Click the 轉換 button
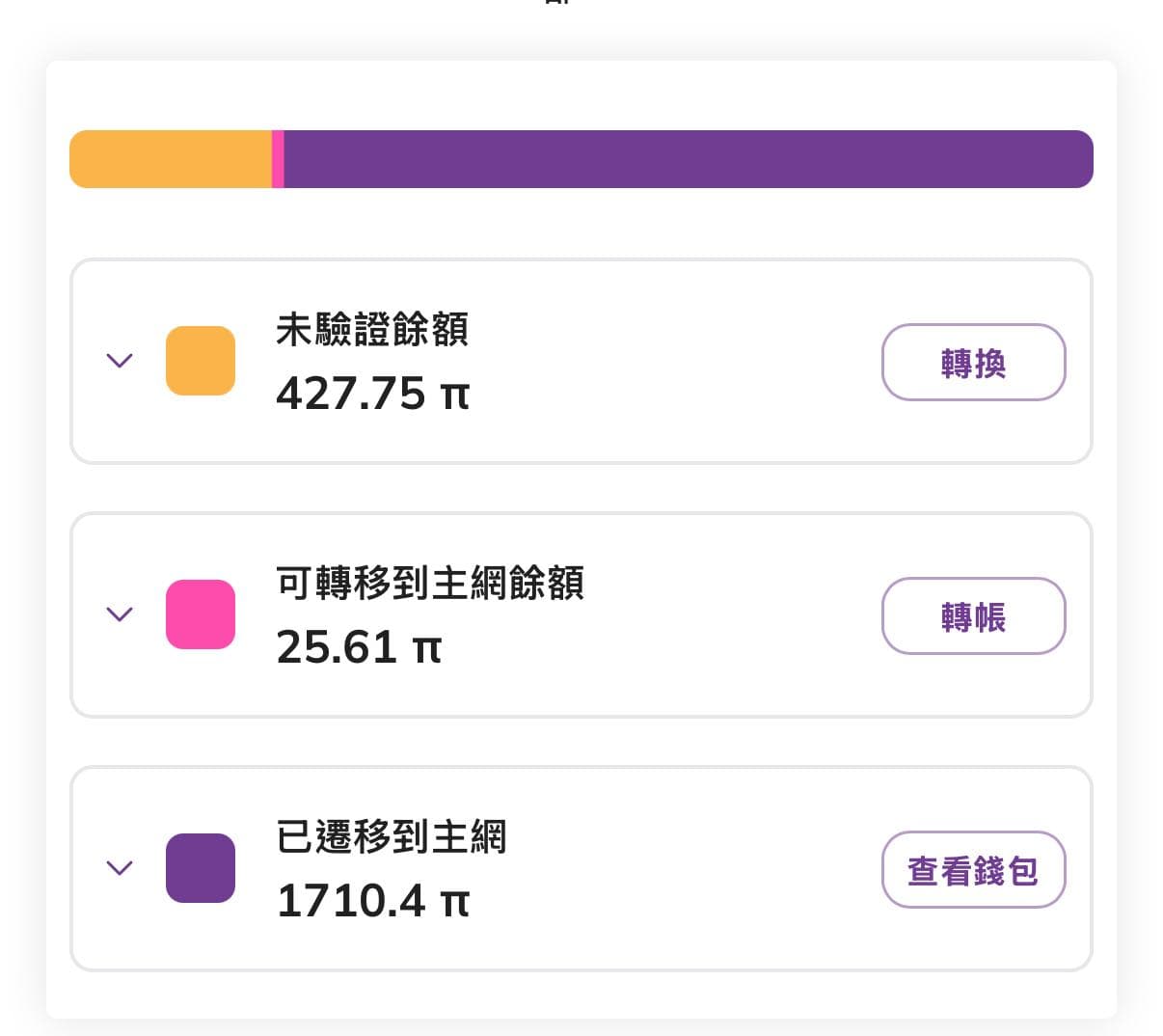The height and width of the screenshot is (1036, 1163). tap(973, 362)
